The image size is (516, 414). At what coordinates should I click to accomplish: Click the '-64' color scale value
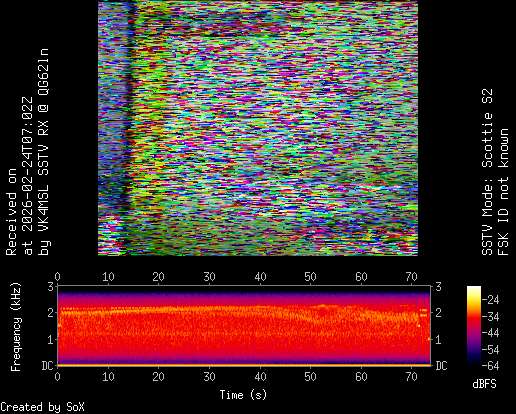click(491, 366)
